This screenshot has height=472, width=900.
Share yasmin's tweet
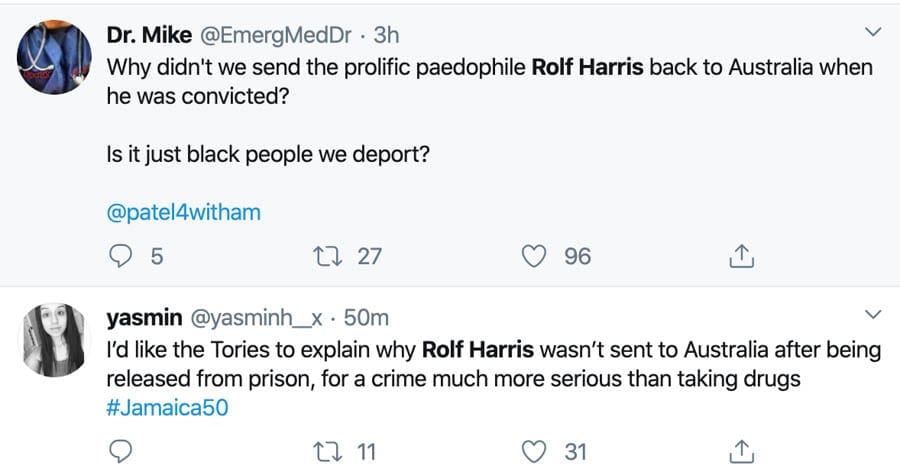(740, 452)
